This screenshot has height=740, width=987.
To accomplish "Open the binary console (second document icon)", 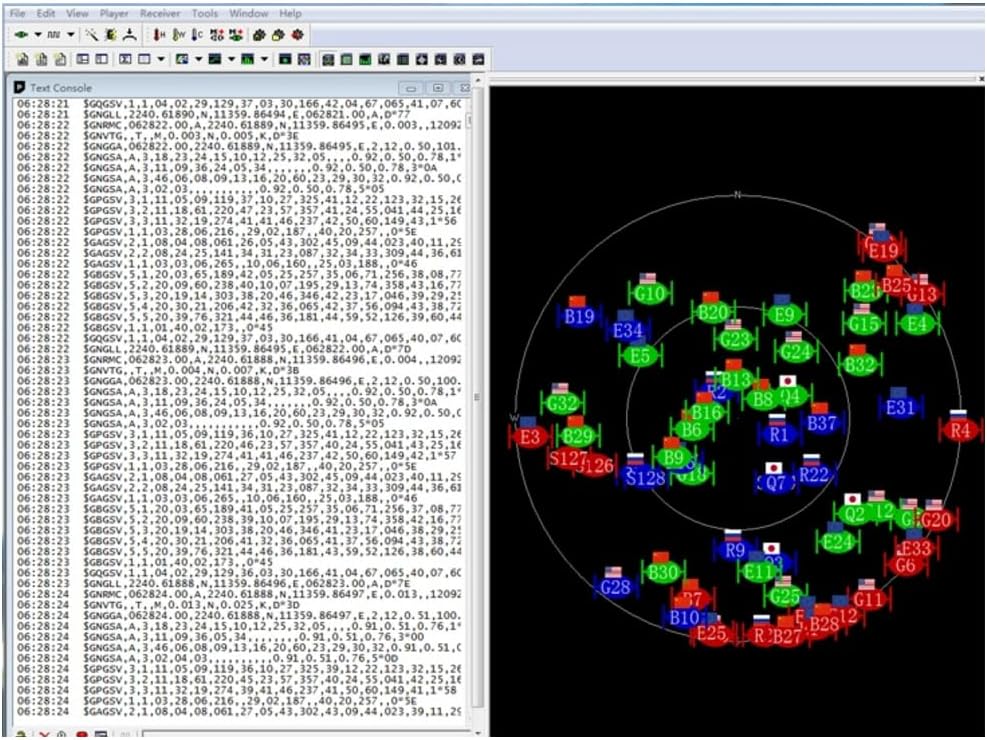I will [x=42, y=60].
